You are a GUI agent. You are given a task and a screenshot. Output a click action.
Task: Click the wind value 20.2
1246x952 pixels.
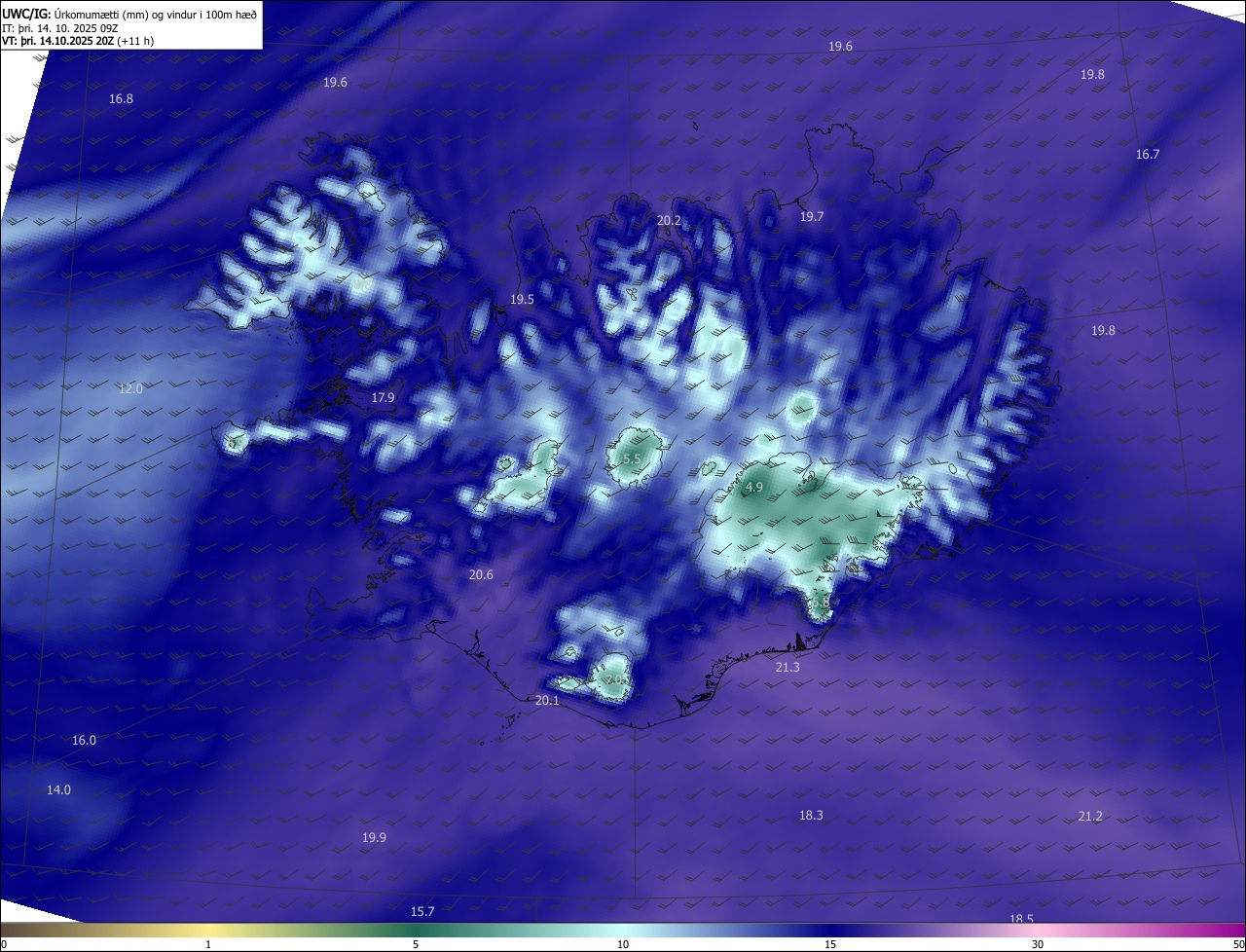click(669, 221)
